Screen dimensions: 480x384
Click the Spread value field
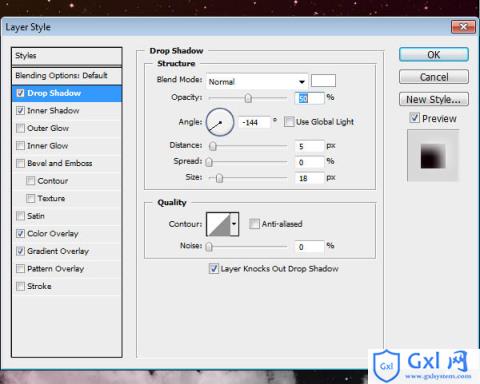309,162
